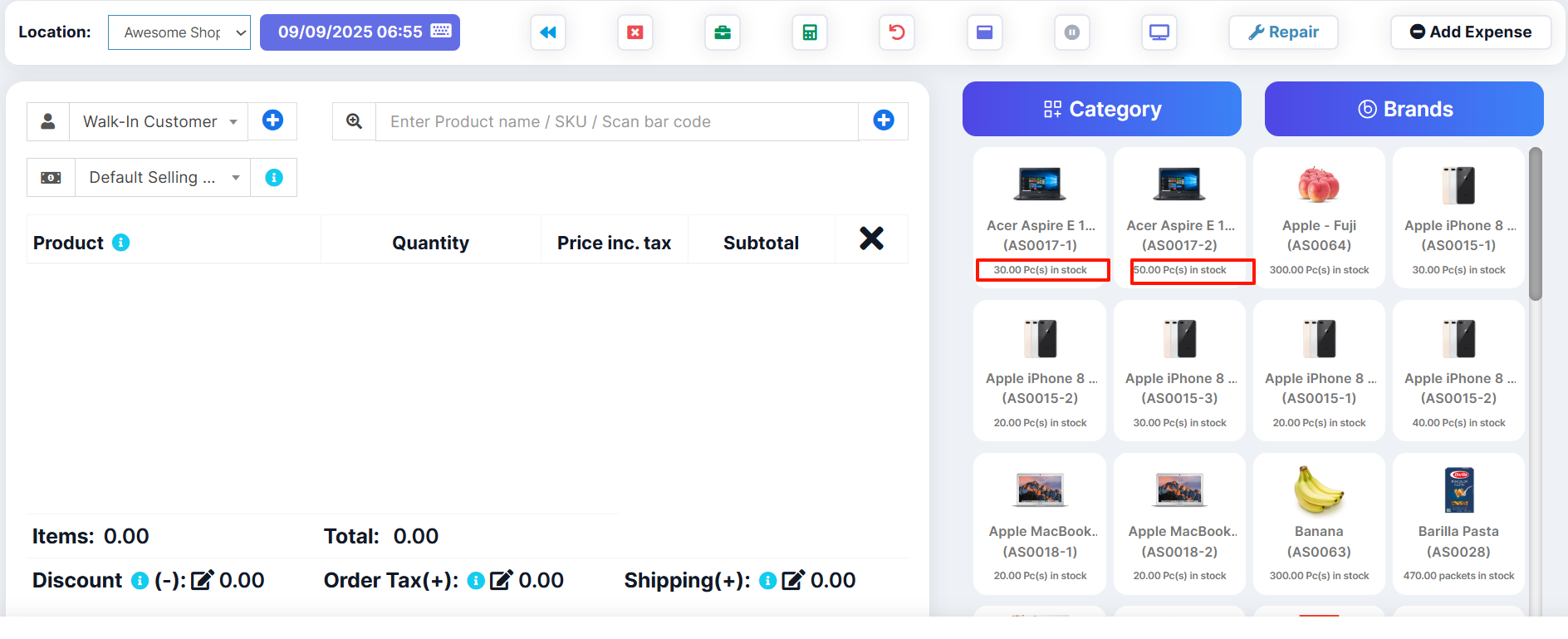The width and height of the screenshot is (1568, 639).
Task: Open register details briefcase icon
Action: [x=723, y=32]
